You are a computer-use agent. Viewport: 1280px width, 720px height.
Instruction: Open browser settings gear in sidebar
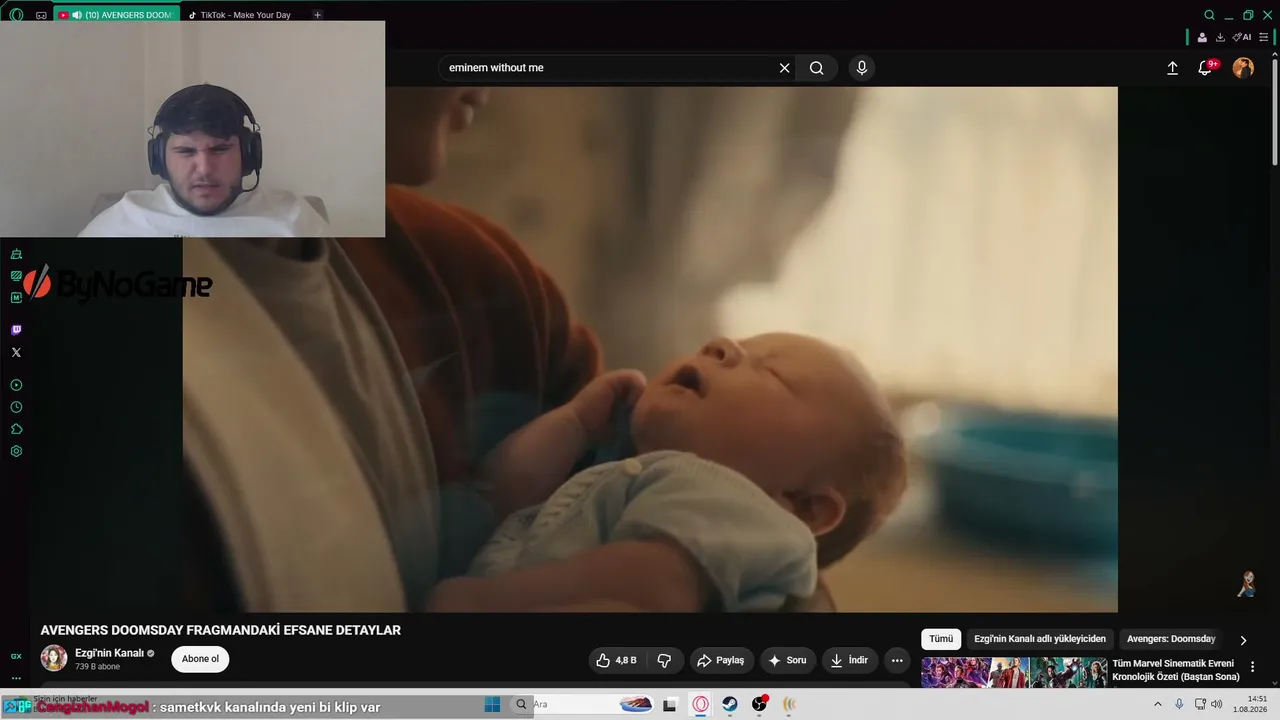click(x=16, y=451)
